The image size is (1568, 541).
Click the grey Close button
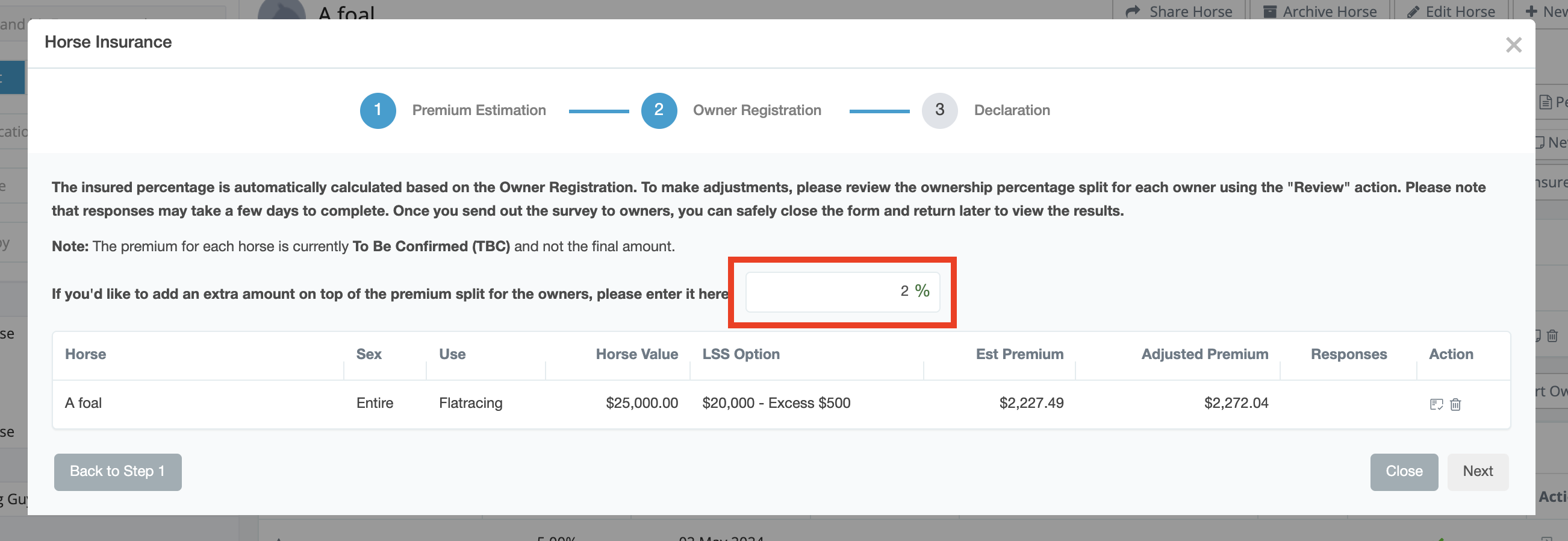(x=1404, y=472)
